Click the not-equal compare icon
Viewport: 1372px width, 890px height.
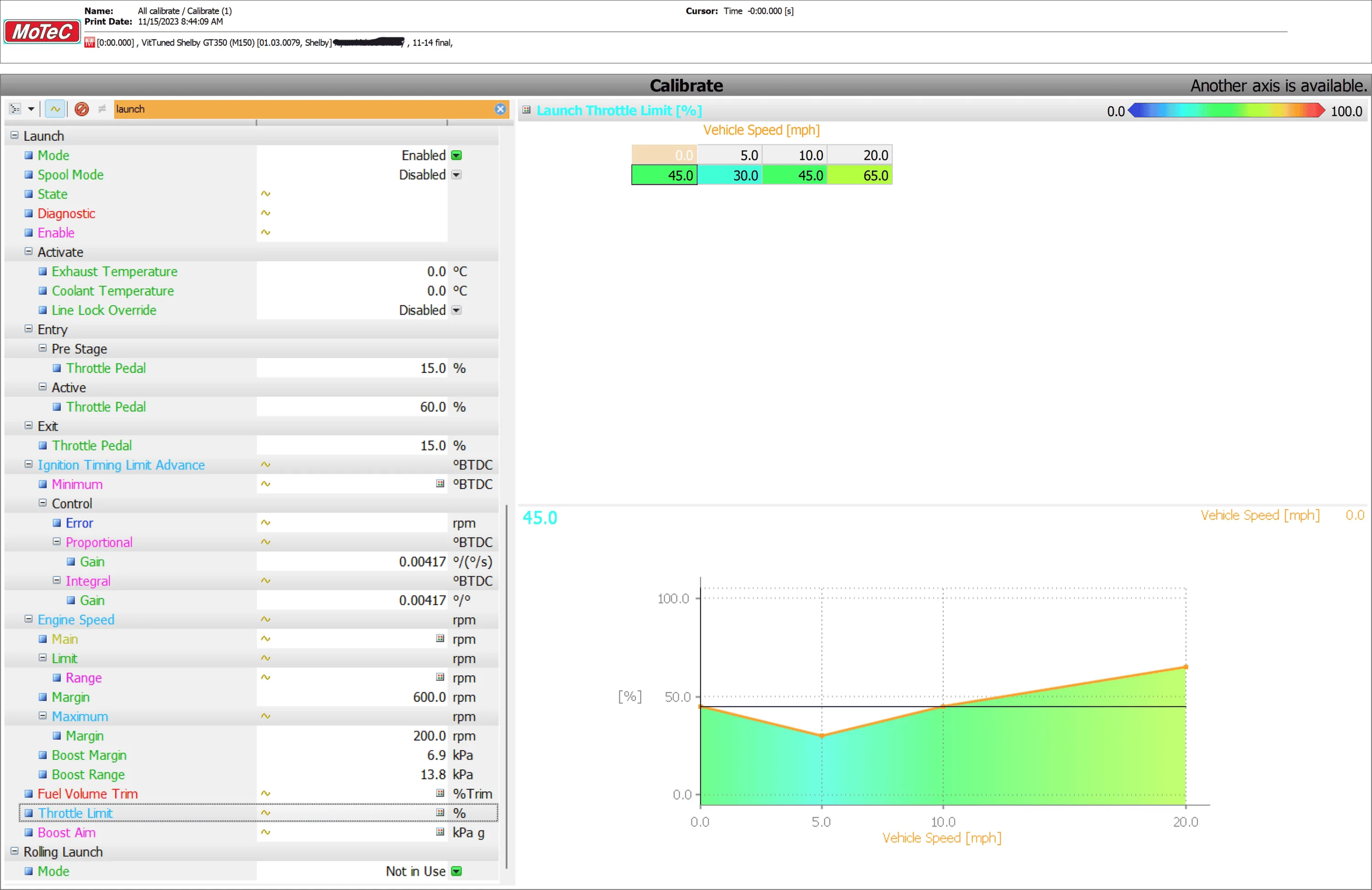(x=102, y=109)
